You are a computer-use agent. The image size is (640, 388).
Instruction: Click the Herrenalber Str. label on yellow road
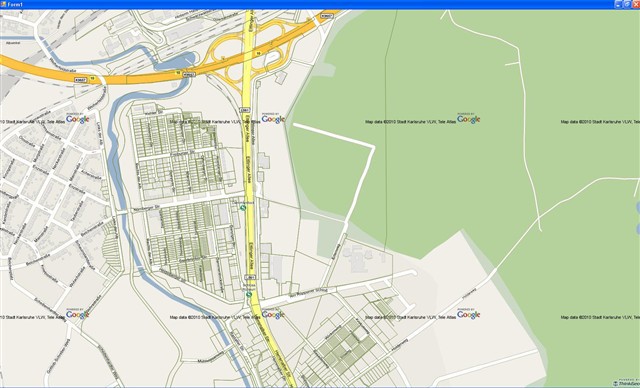283,363
